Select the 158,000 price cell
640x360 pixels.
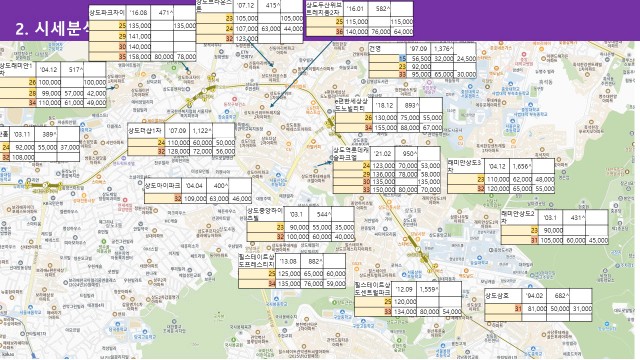point(139,57)
